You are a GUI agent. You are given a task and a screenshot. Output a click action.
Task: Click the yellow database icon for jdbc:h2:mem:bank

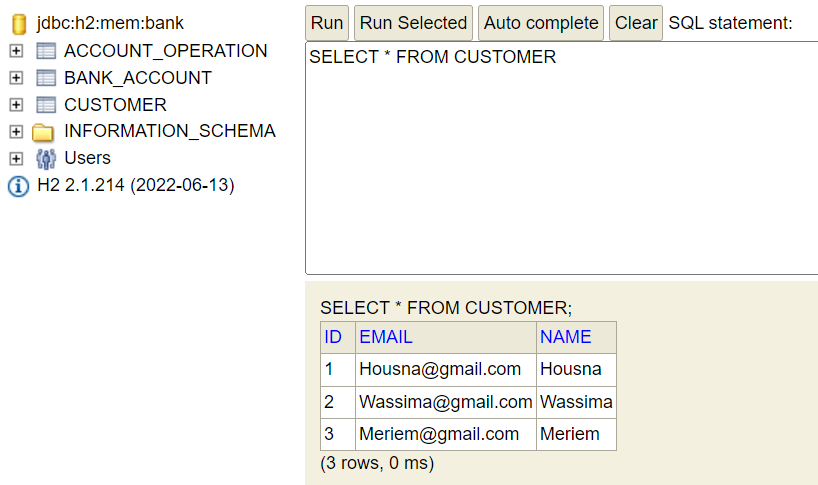coord(19,23)
